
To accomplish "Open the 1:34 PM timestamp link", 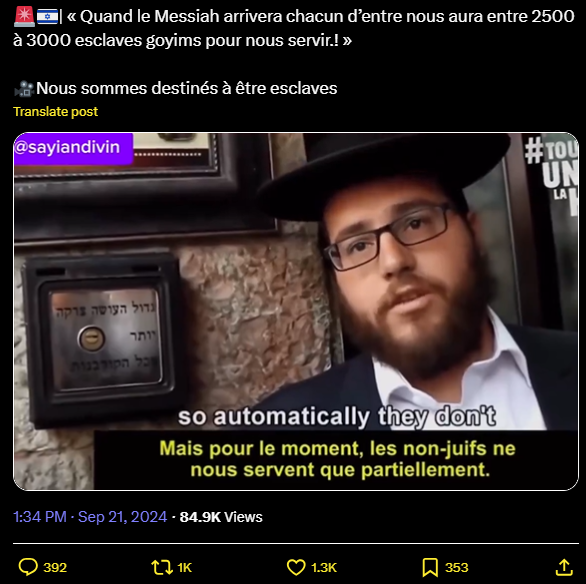I will (x=40, y=517).
